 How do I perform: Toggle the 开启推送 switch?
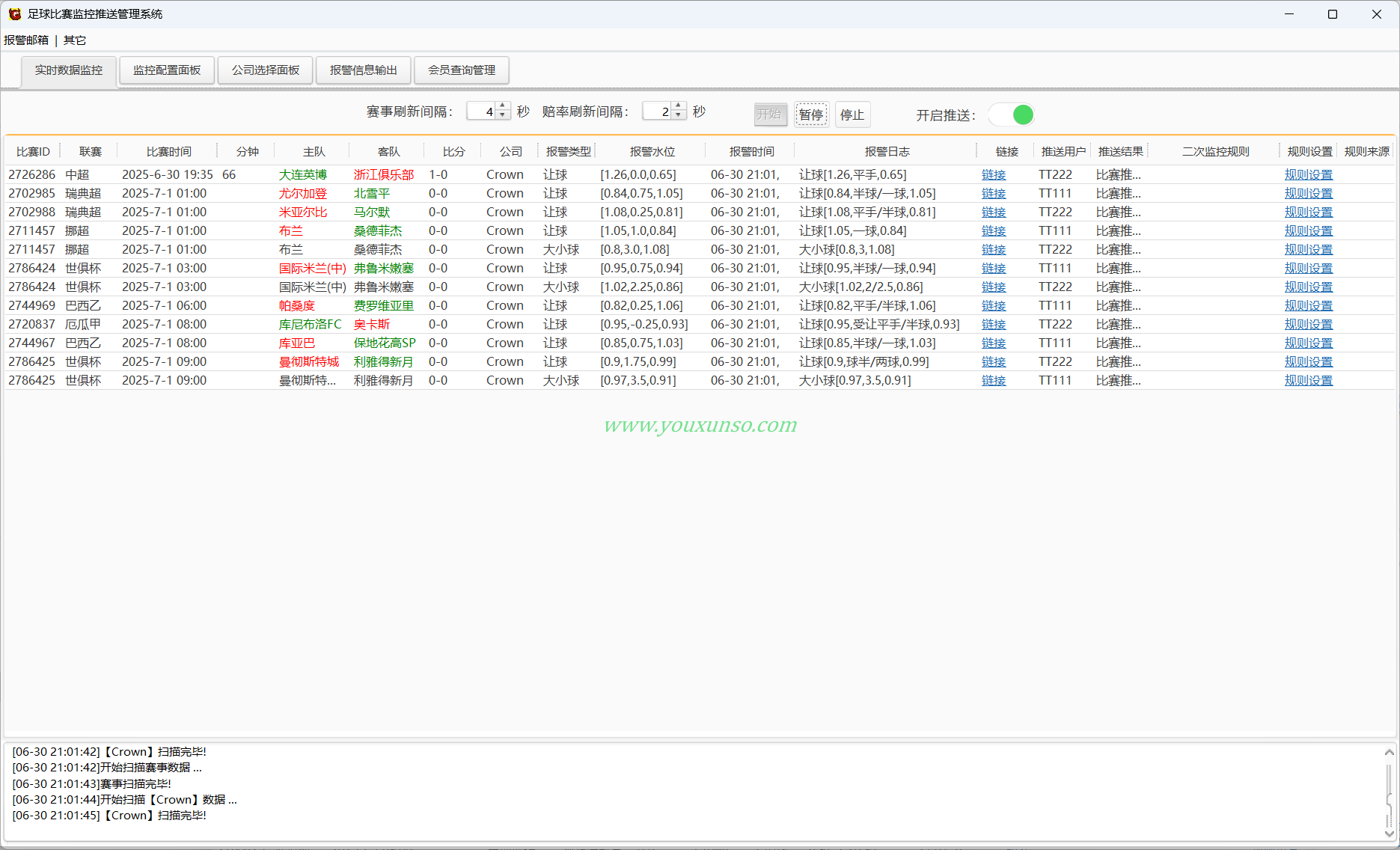(1012, 114)
